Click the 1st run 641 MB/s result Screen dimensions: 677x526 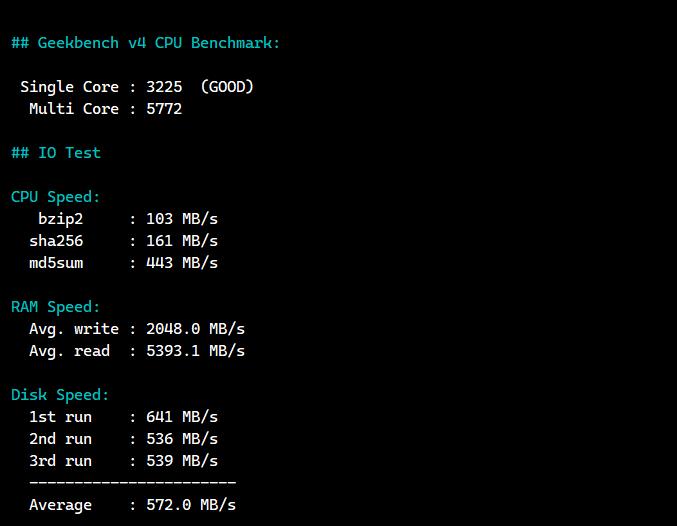pyautogui.click(x=181, y=417)
